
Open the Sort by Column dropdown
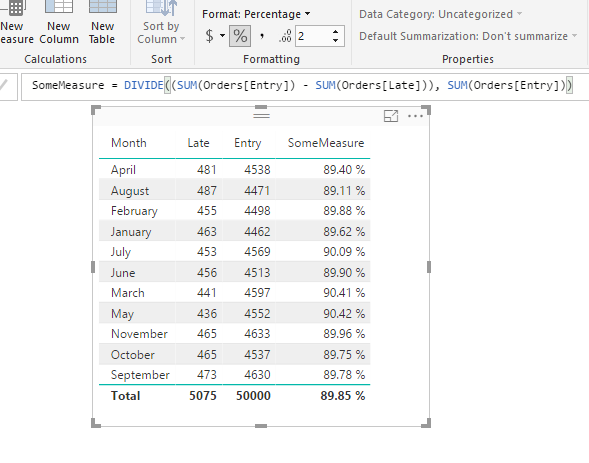click(161, 23)
